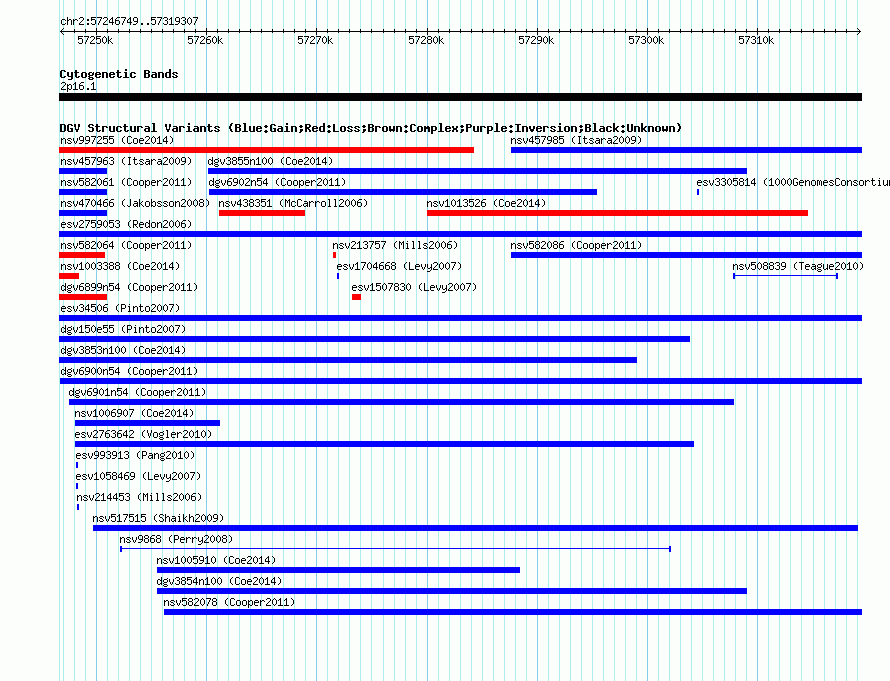Click esv1058469 (Levy2007) label

[x=138, y=476]
